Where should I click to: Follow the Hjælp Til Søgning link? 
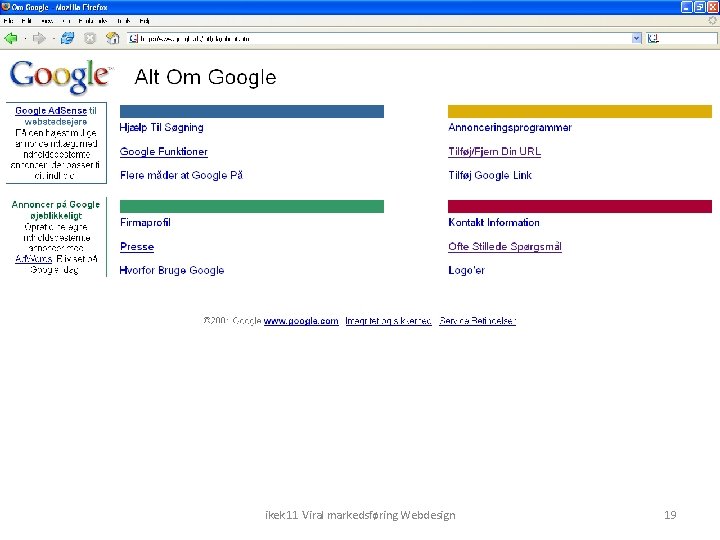tap(161, 128)
